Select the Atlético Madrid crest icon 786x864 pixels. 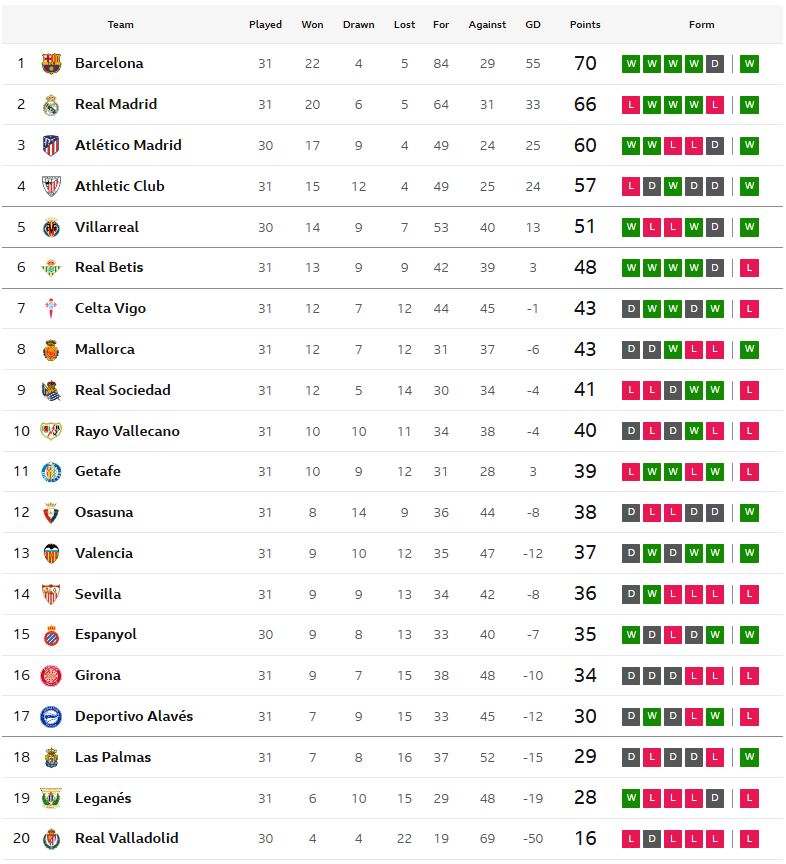coord(51,145)
